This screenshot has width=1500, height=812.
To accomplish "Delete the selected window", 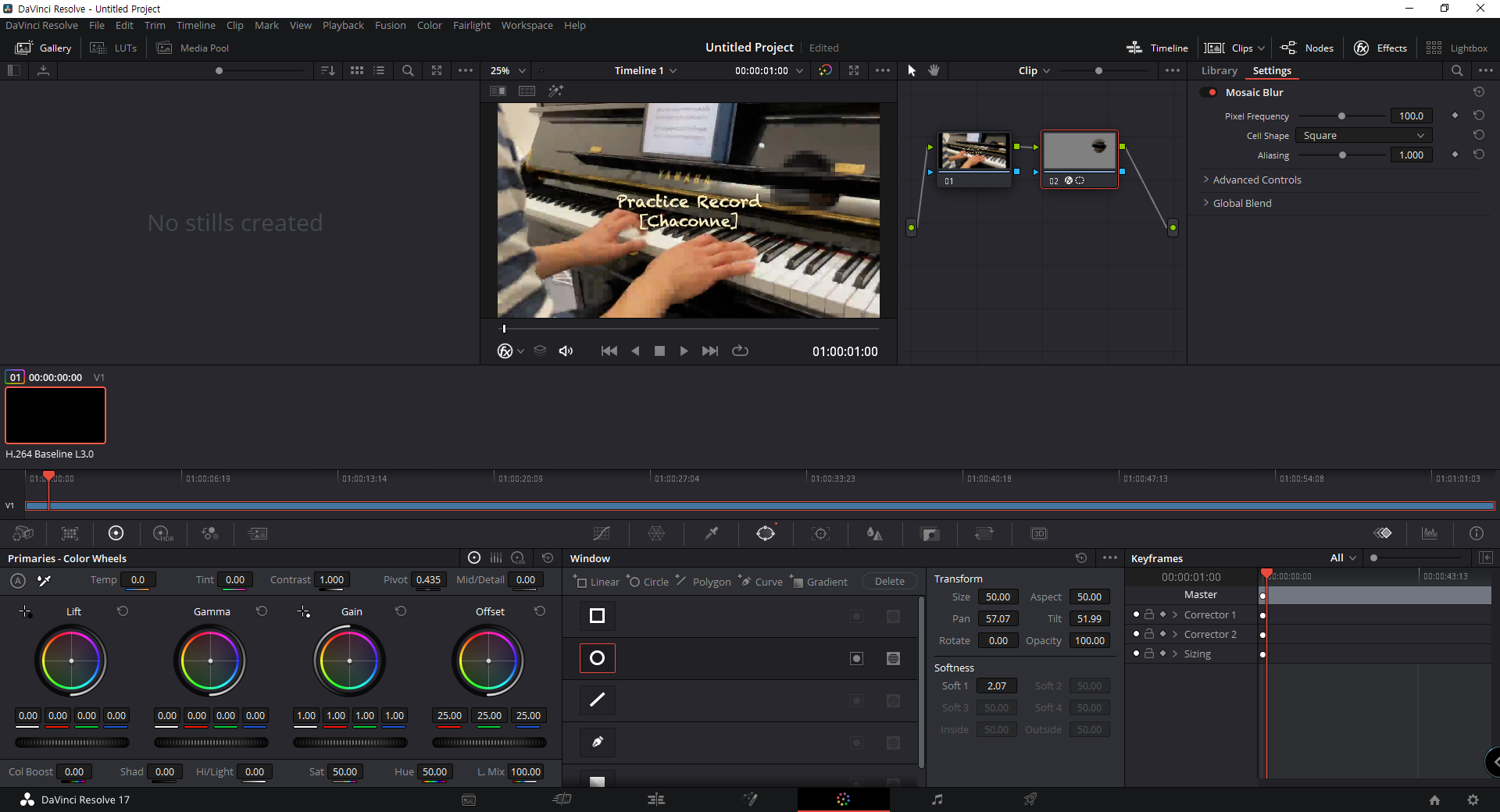I will tap(889, 581).
